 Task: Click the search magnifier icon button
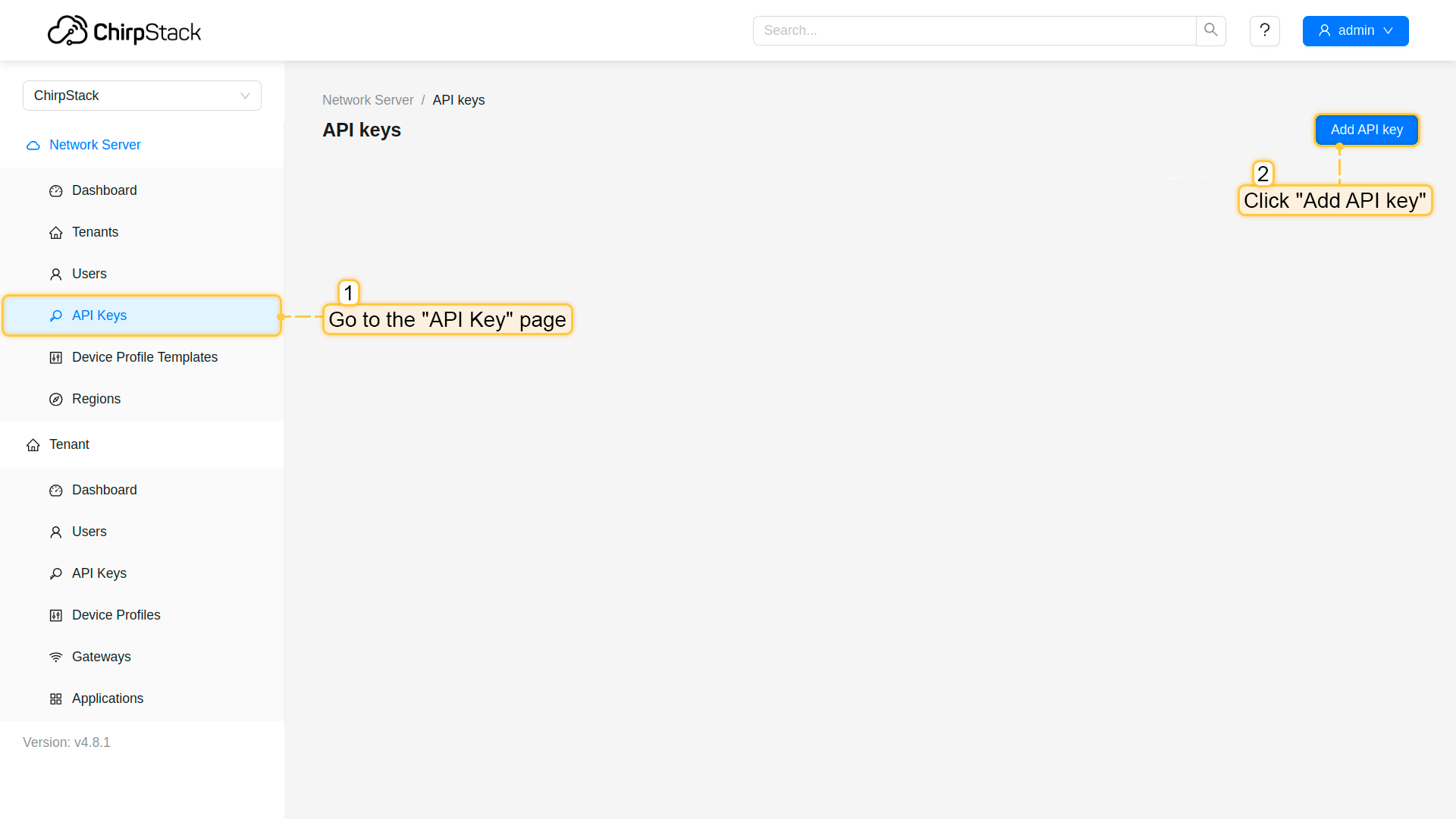pos(1210,30)
